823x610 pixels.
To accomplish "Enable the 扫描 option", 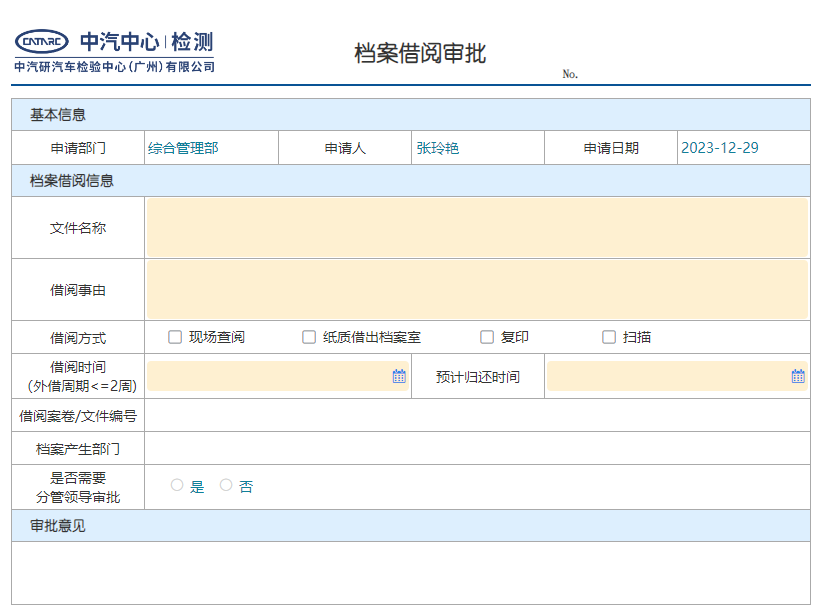I will coord(608,337).
